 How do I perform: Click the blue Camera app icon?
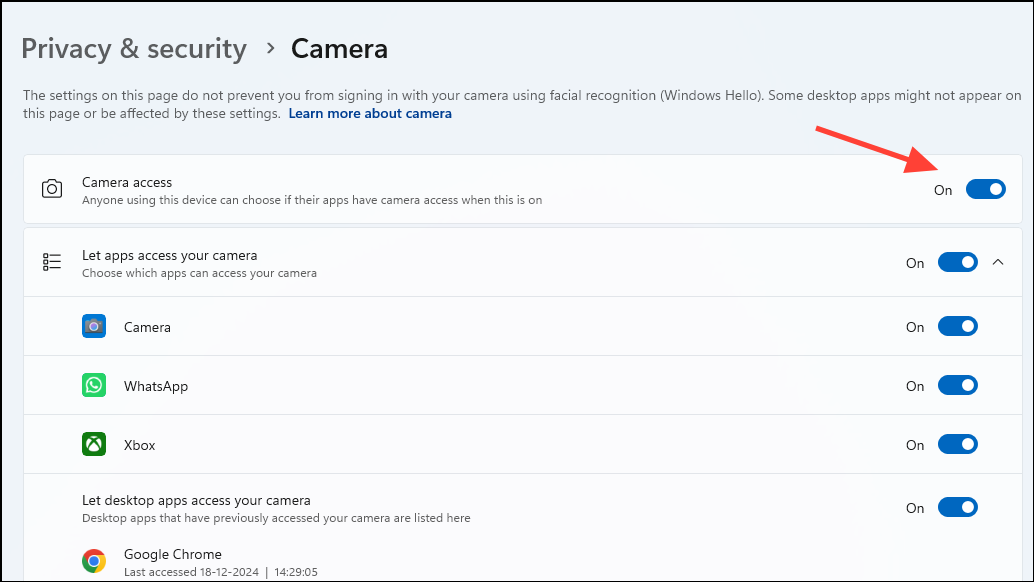tap(94, 326)
